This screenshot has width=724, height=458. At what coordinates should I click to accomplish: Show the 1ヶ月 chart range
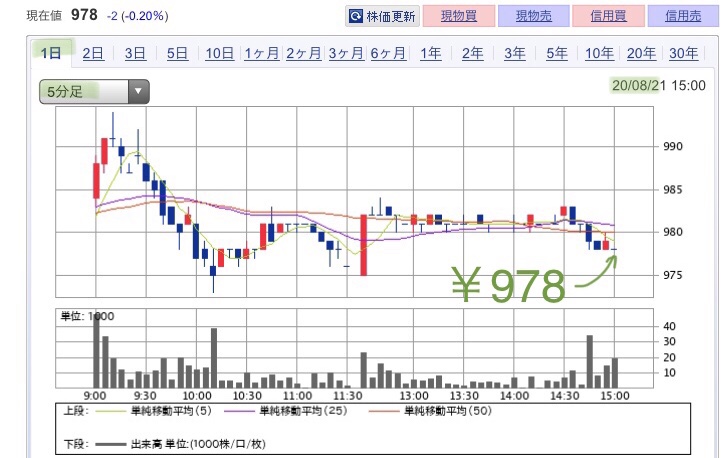tap(261, 54)
